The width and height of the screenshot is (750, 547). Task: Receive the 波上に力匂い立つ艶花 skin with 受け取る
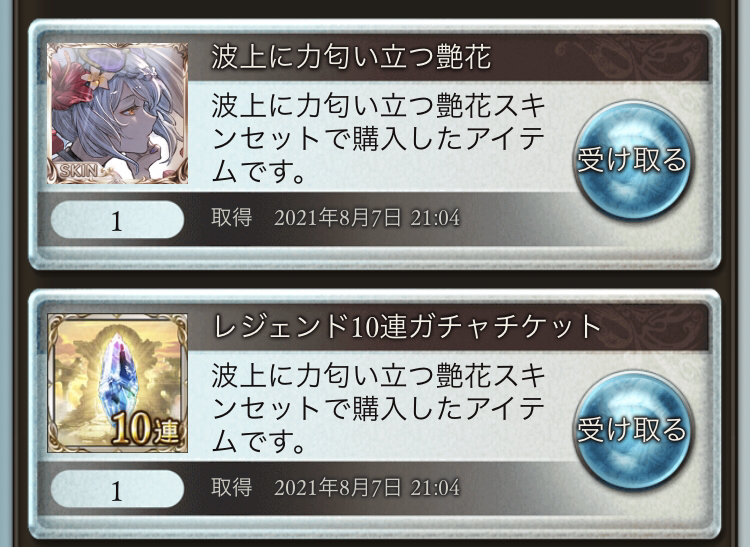[632, 160]
